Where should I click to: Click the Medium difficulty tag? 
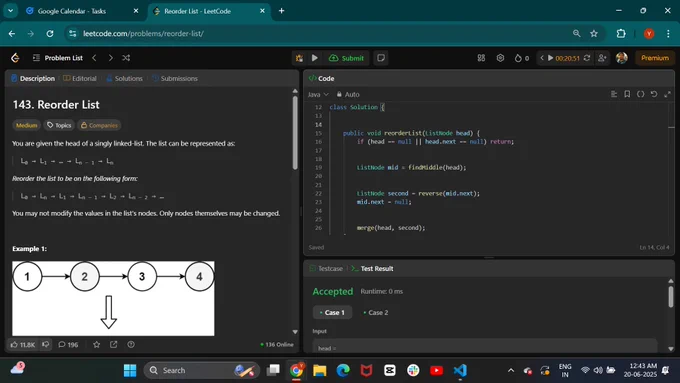(x=26, y=125)
